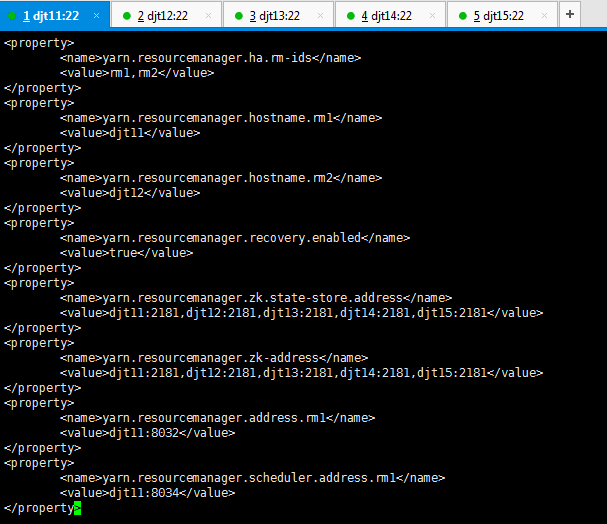Image resolution: width=607 pixels, height=524 pixels.
Task: Click the green terminal cursor on last line
Action: (x=77, y=508)
